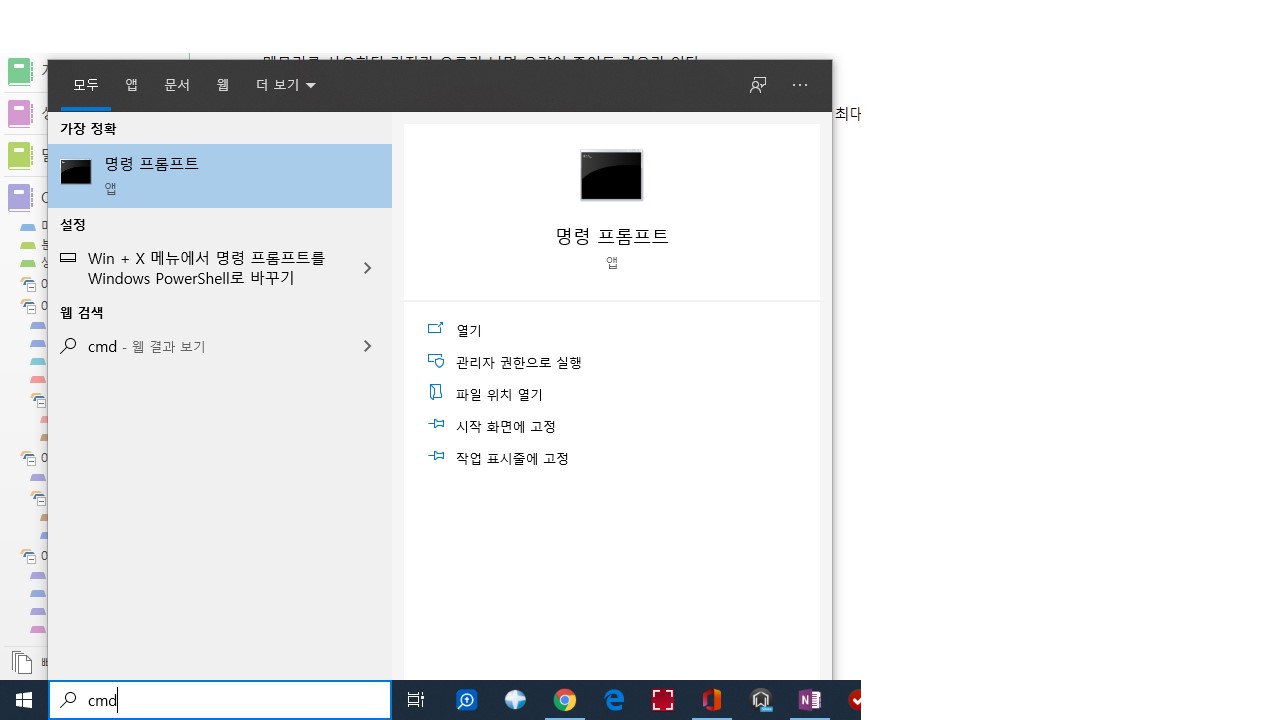Open the Windows Start button
The height and width of the screenshot is (720, 1280).
[x=24, y=700]
